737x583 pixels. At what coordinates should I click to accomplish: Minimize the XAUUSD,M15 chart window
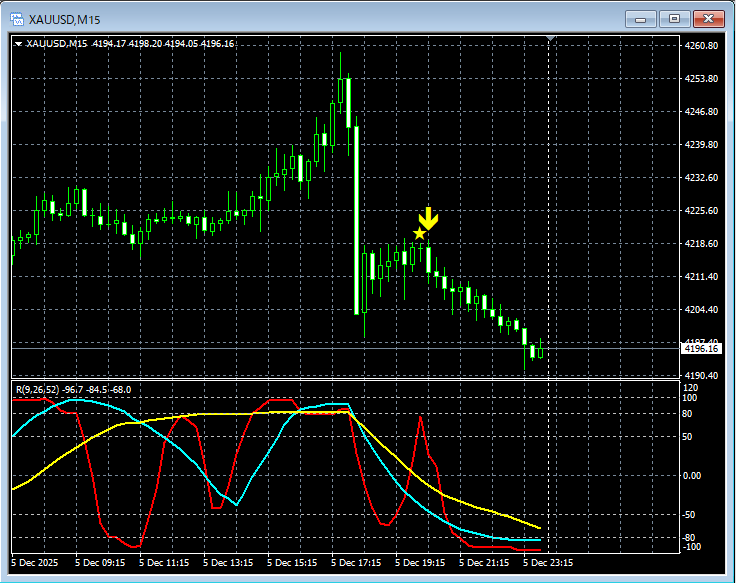[x=643, y=18]
